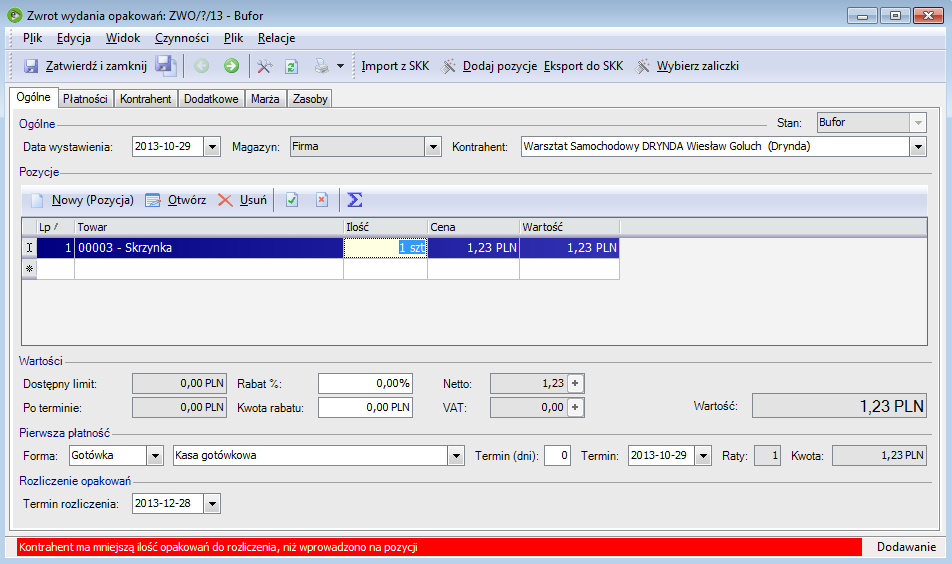
Task: Click the red warning status message
Action: (439, 547)
